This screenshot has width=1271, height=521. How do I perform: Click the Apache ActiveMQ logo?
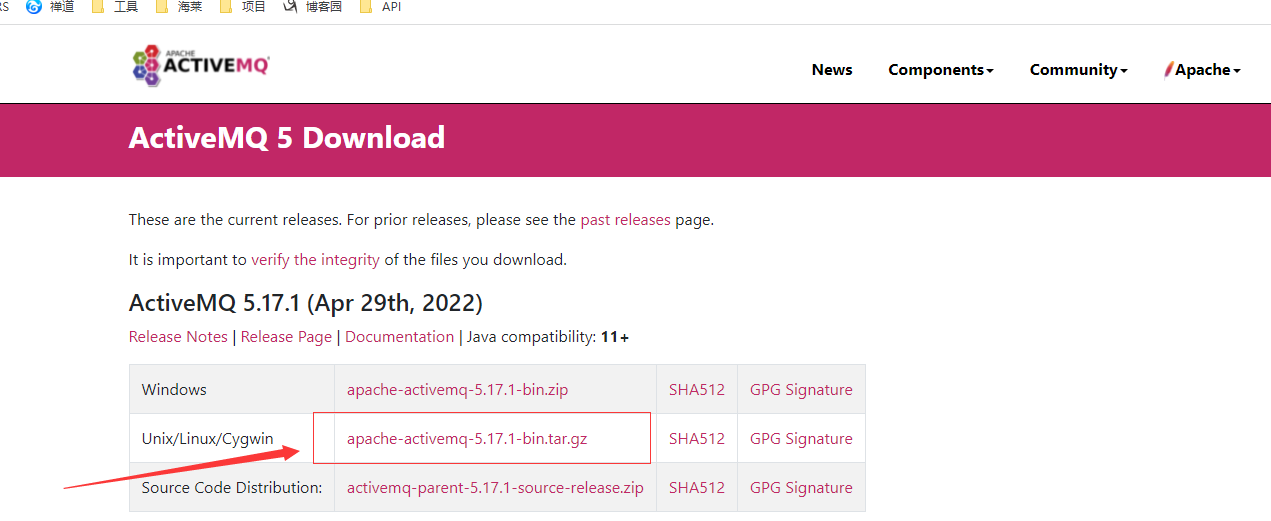201,65
